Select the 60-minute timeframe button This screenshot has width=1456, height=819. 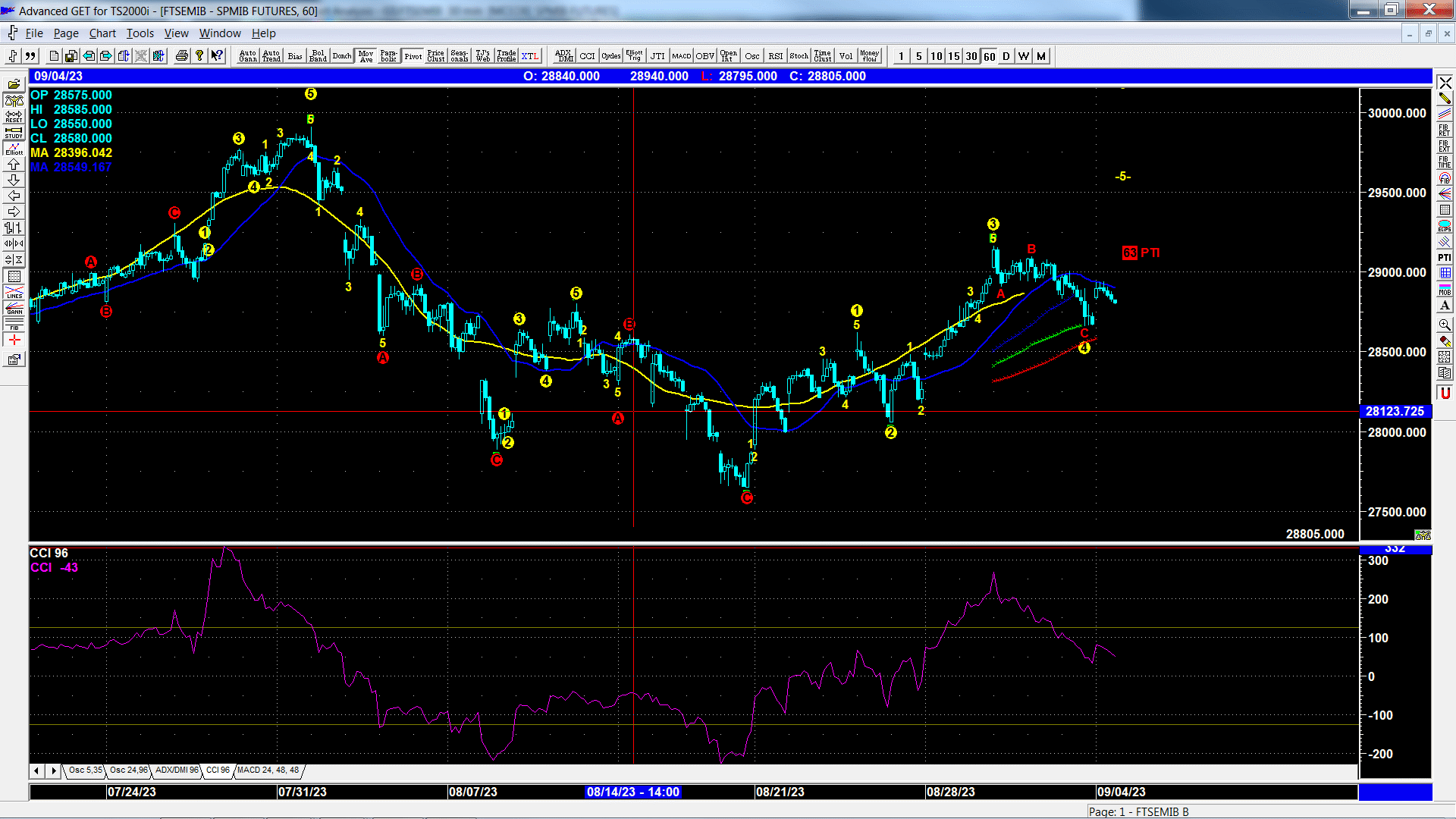(989, 56)
